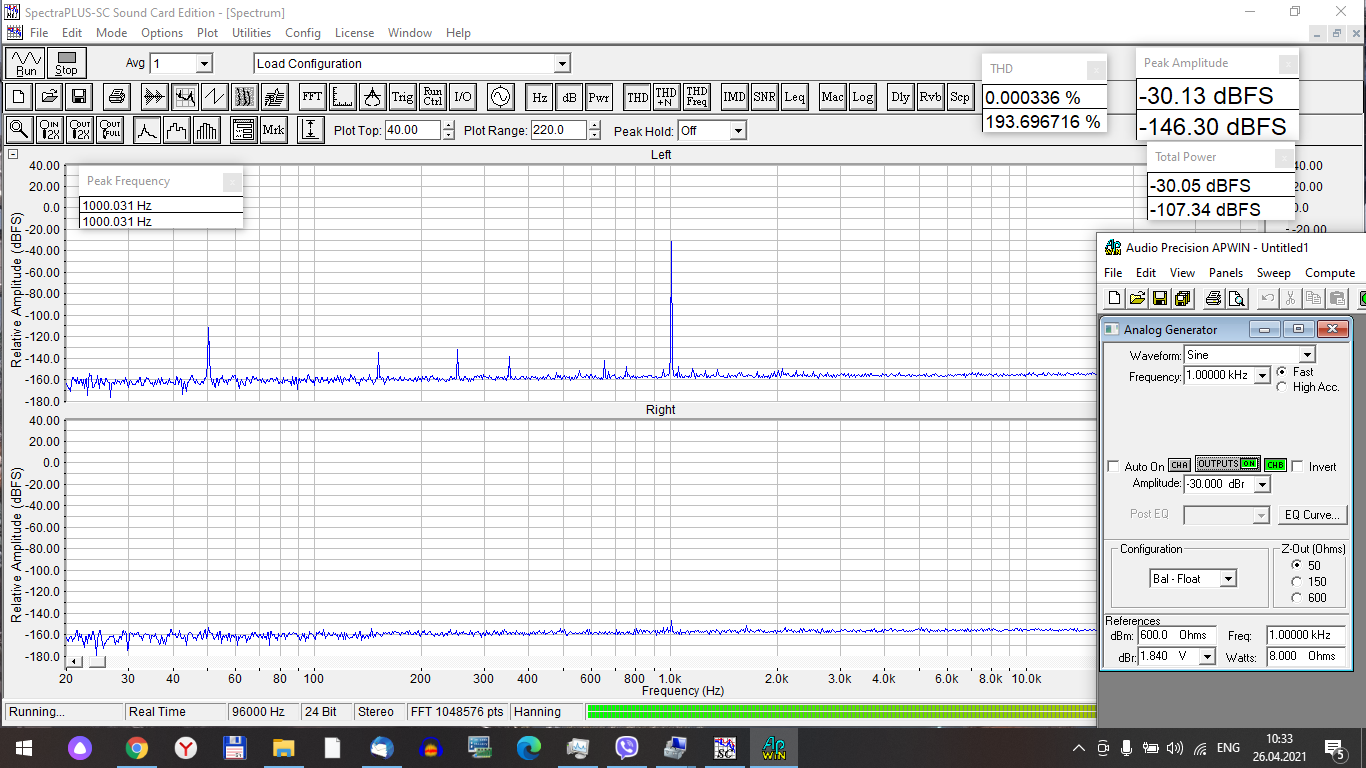
Task: Open the signal generator sine-wave icon
Action: pos(499,97)
